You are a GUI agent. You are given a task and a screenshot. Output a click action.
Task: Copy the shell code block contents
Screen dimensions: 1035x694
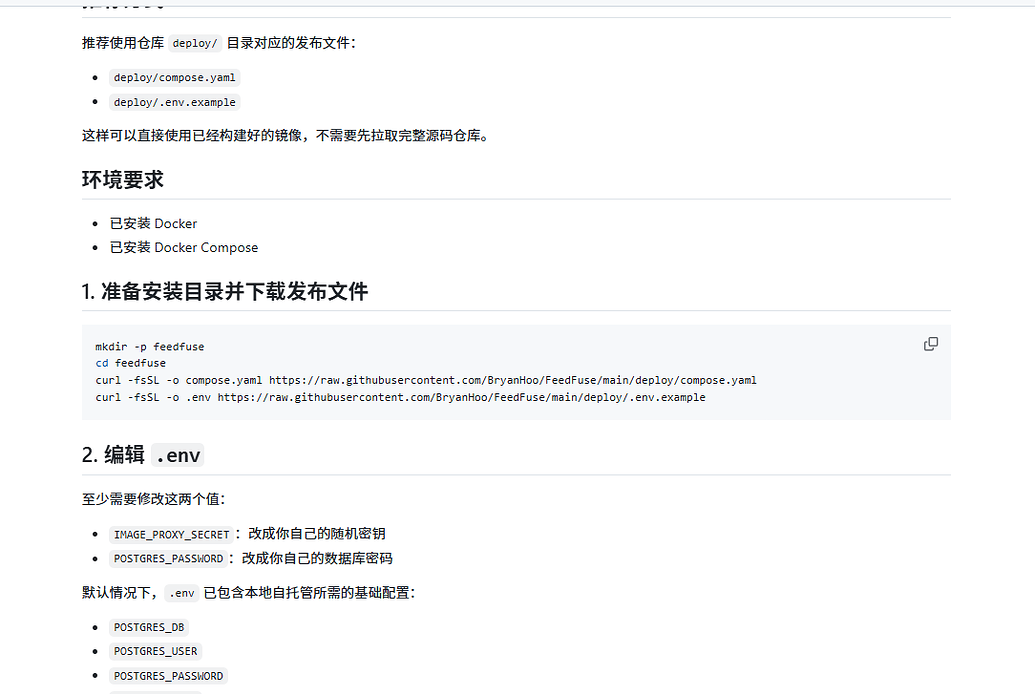(931, 344)
